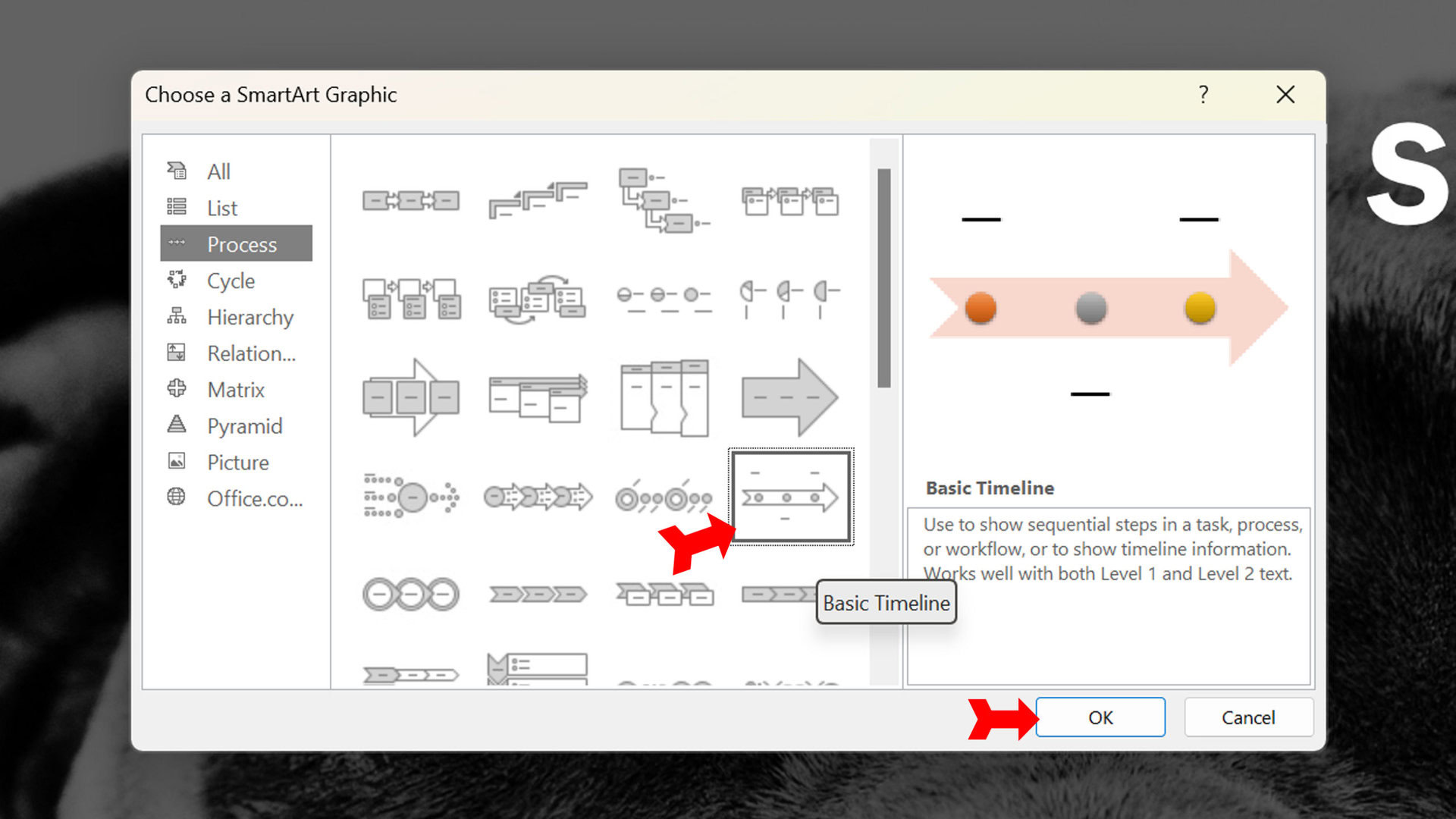The width and height of the screenshot is (1456, 819).
Task: Choose the large right Arrow layout
Action: tap(789, 397)
